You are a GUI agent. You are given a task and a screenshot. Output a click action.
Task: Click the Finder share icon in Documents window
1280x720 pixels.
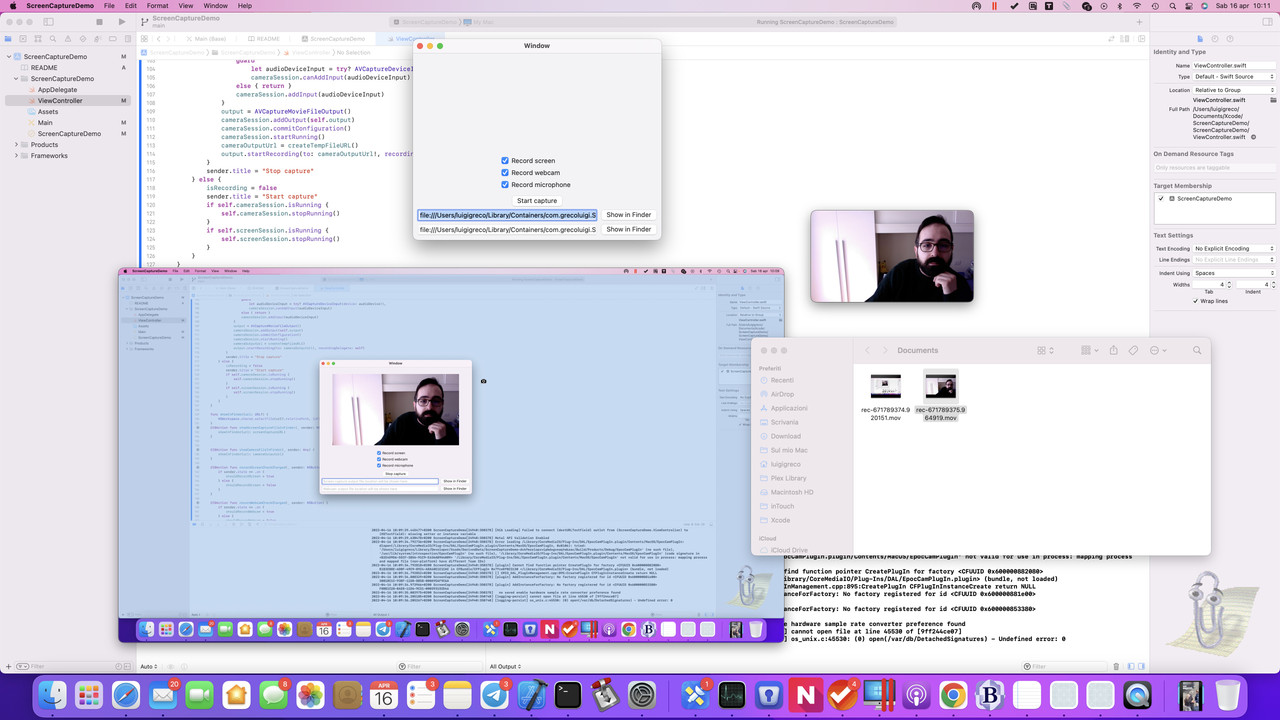[x=1113, y=350]
